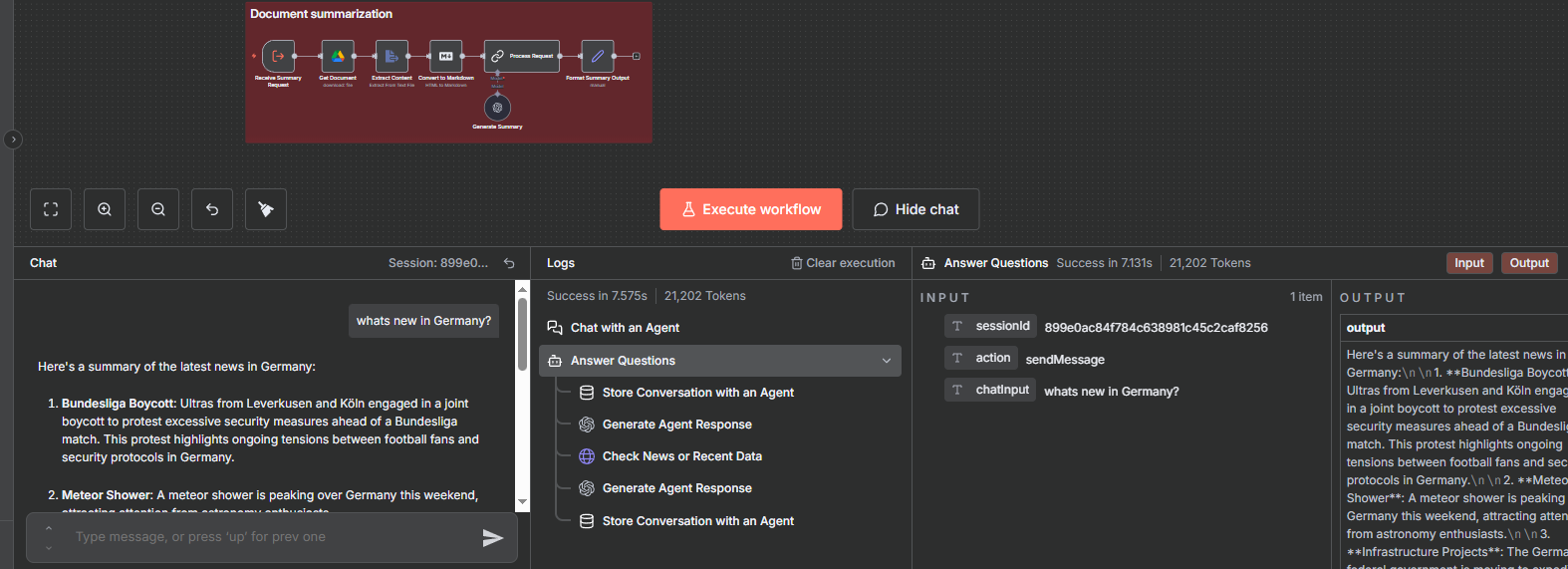Click the Chat panel title
Image resolution: width=1568 pixels, height=569 pixels.
(x=43, y=263)
